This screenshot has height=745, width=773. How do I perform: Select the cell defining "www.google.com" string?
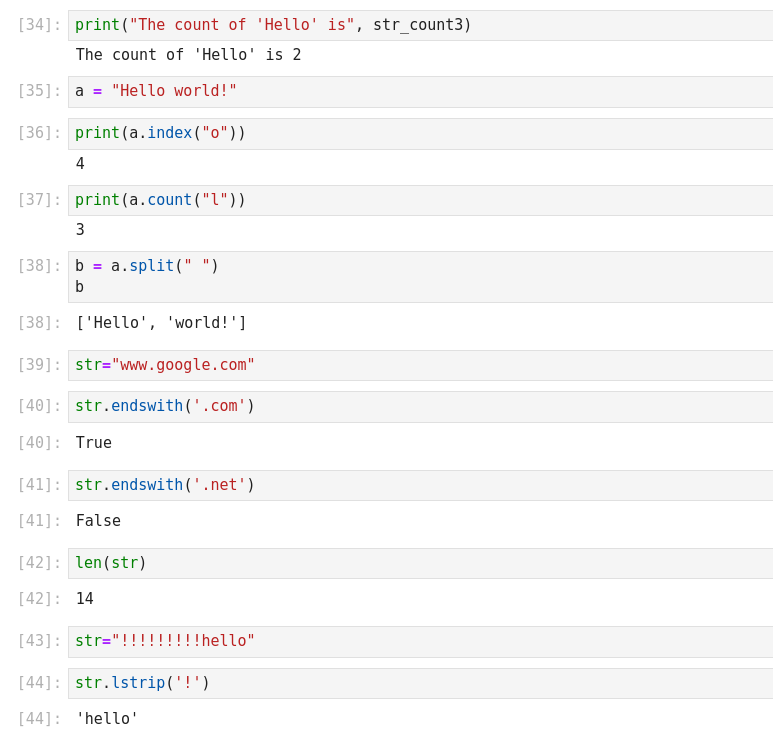click(420, 365)
